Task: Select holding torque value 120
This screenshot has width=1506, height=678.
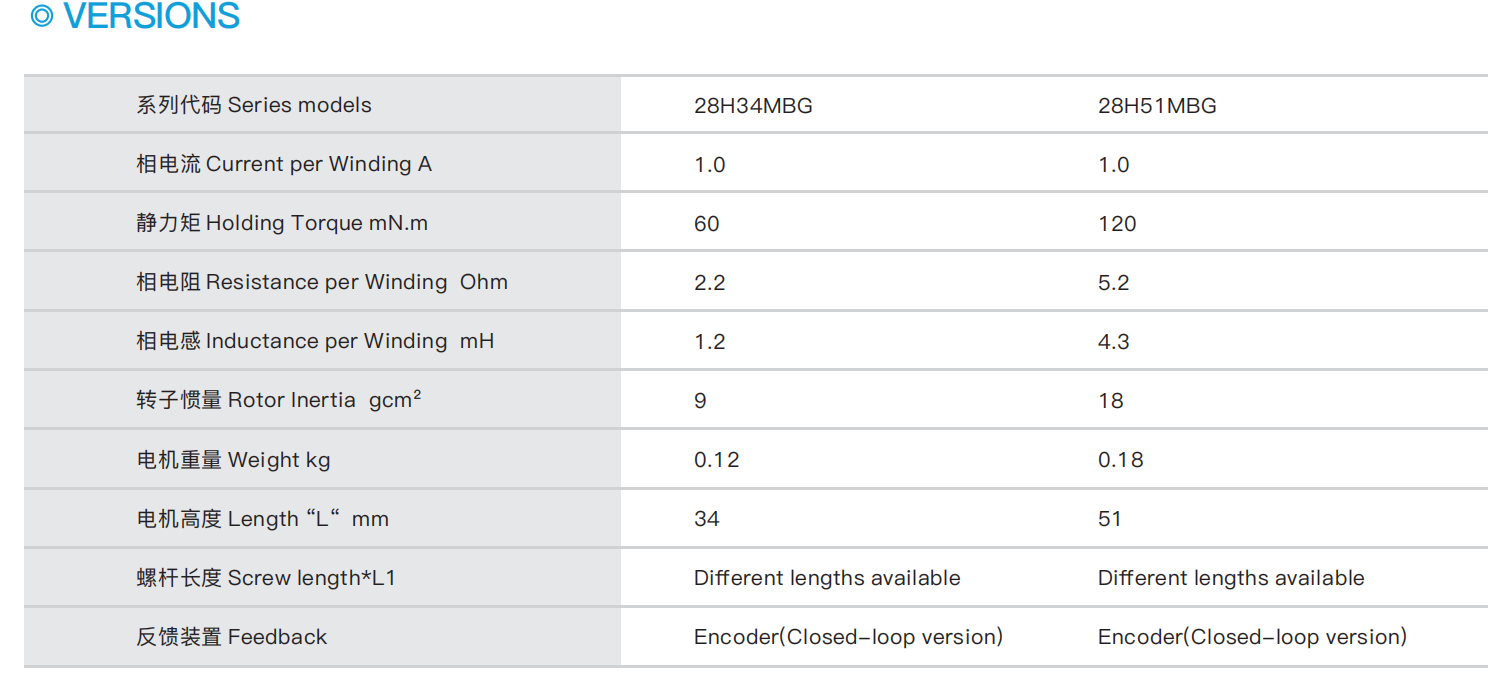Action: 1117,224
